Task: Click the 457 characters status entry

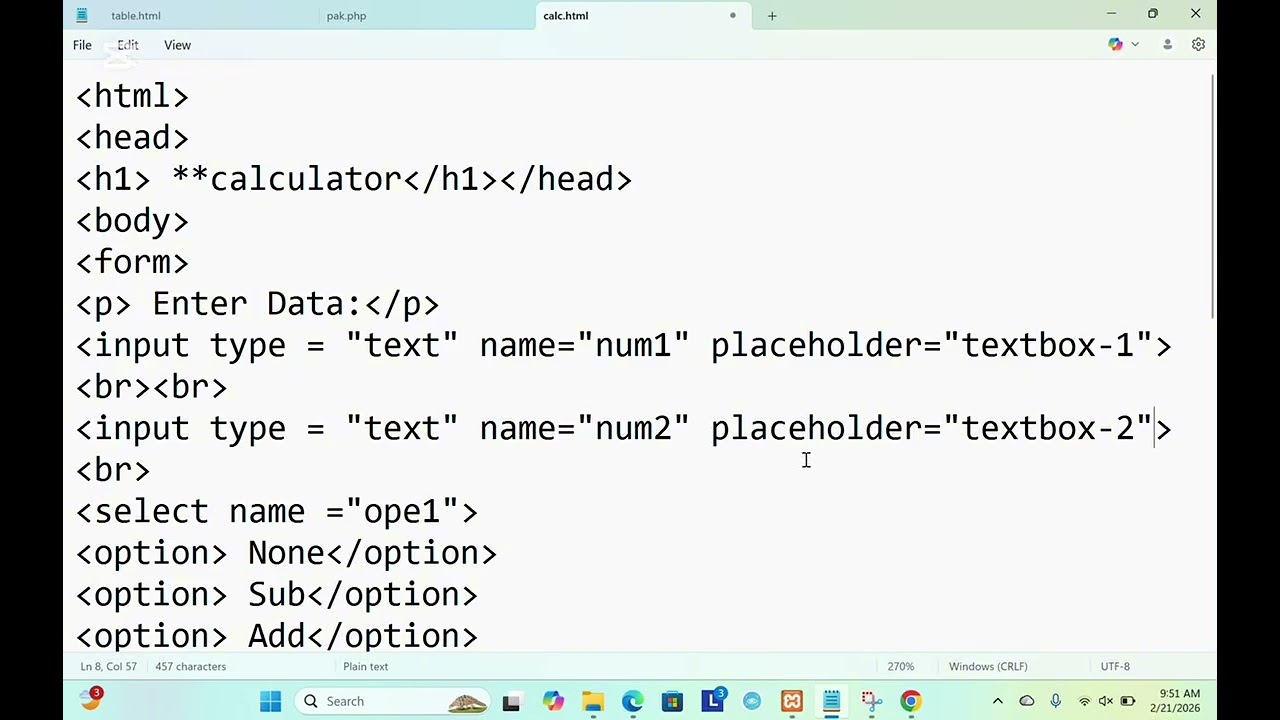Action: [190, 667]
